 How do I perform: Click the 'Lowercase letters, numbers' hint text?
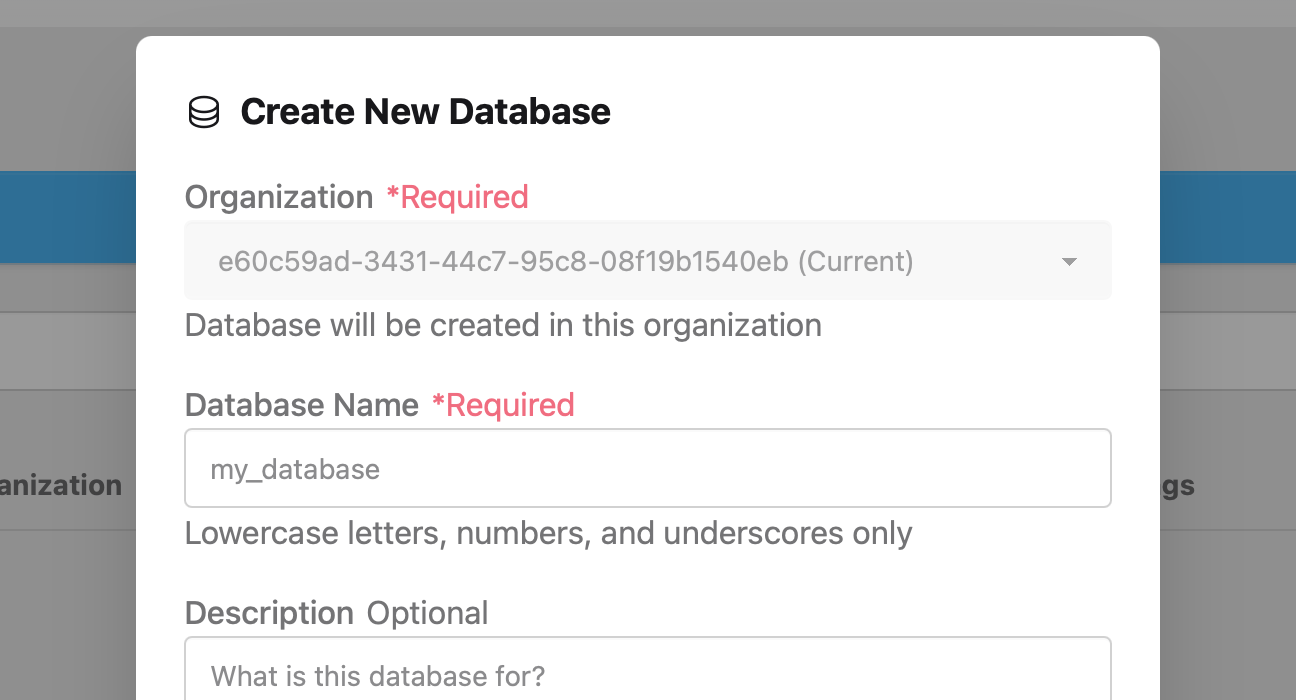[x=549, y=533]
